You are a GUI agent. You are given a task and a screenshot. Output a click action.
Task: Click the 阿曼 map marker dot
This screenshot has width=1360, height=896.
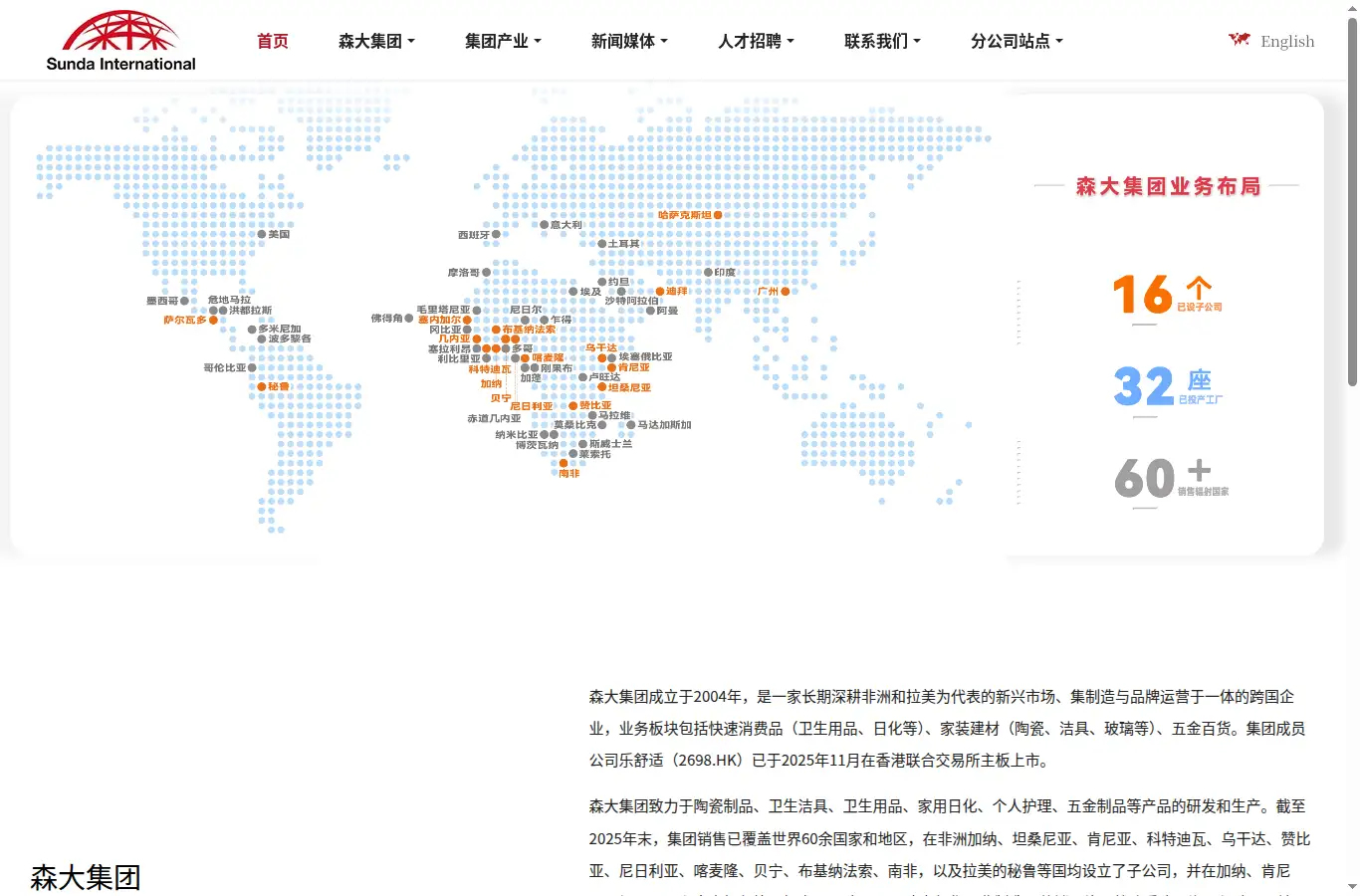[650, 311]
